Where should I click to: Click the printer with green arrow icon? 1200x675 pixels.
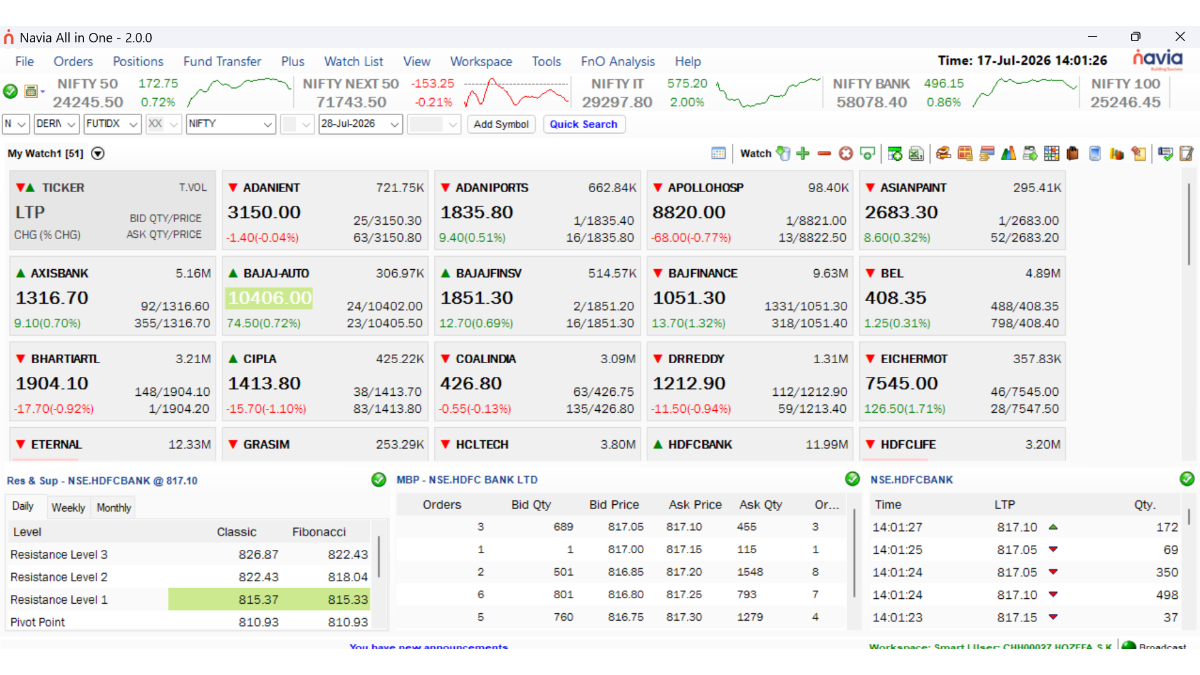coord(1030,153)
